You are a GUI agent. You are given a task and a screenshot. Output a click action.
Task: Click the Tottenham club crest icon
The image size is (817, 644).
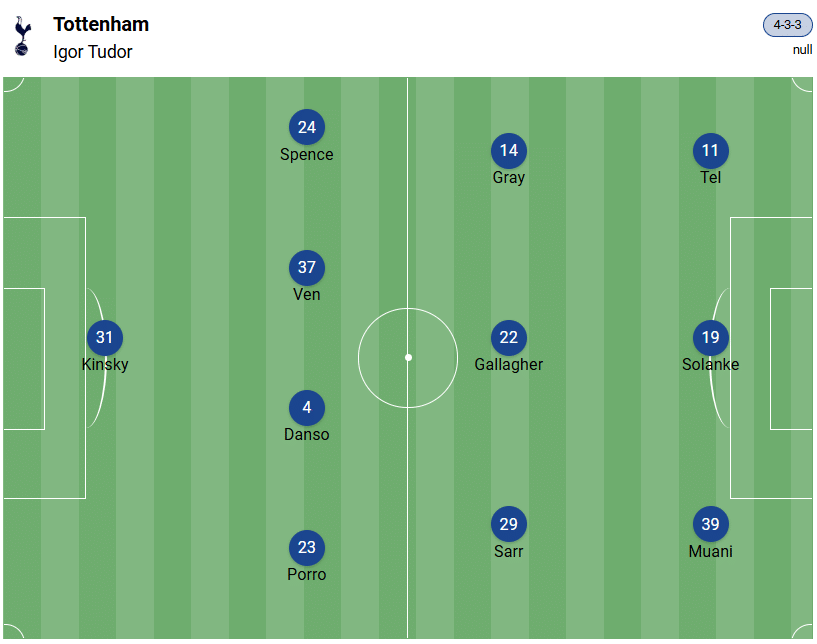[x=22, y=36]
